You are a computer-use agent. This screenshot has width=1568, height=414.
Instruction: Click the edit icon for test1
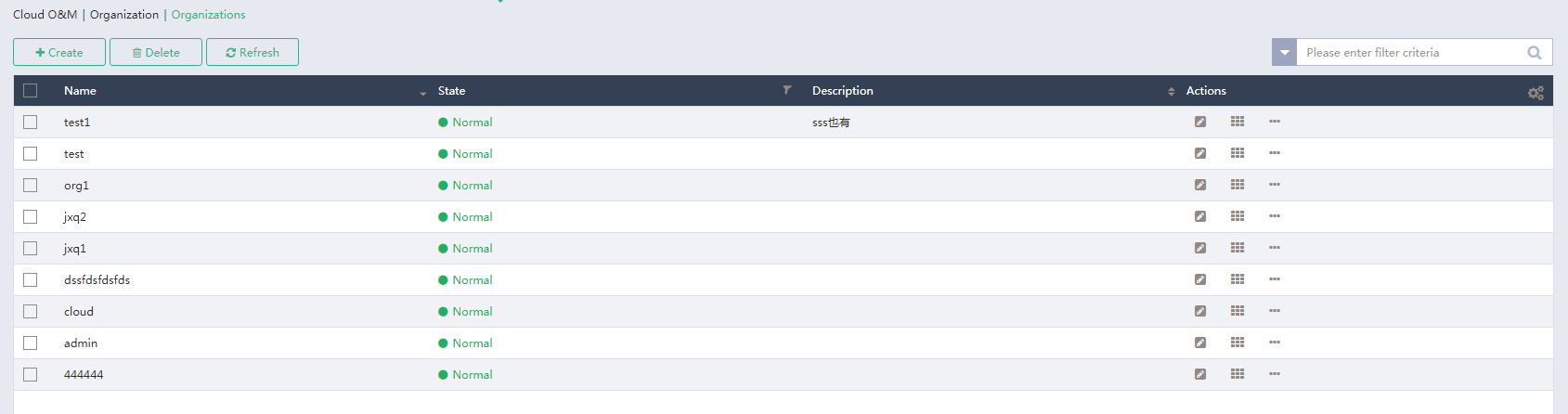[1200, 122]
